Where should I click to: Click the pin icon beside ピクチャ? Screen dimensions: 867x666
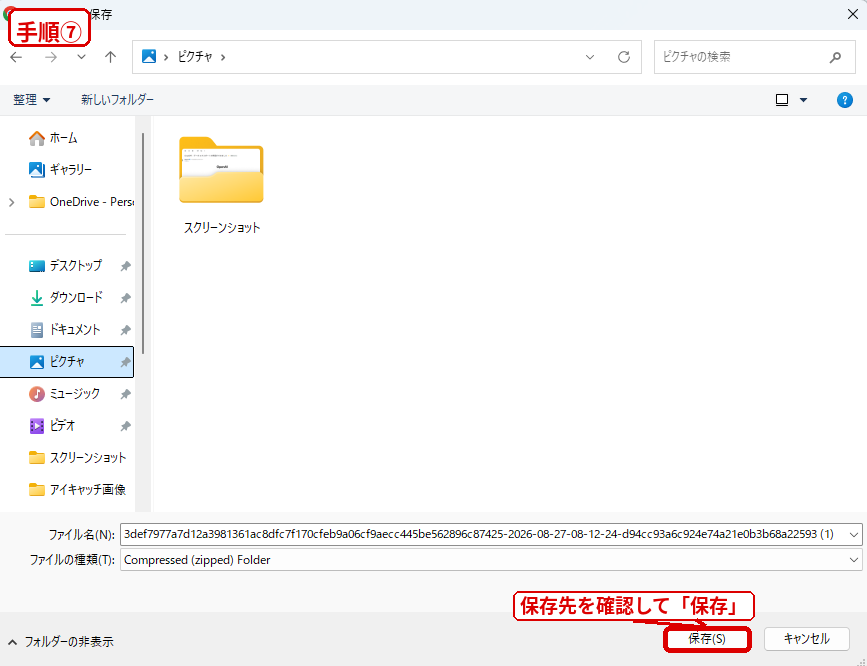coord(126,362)
